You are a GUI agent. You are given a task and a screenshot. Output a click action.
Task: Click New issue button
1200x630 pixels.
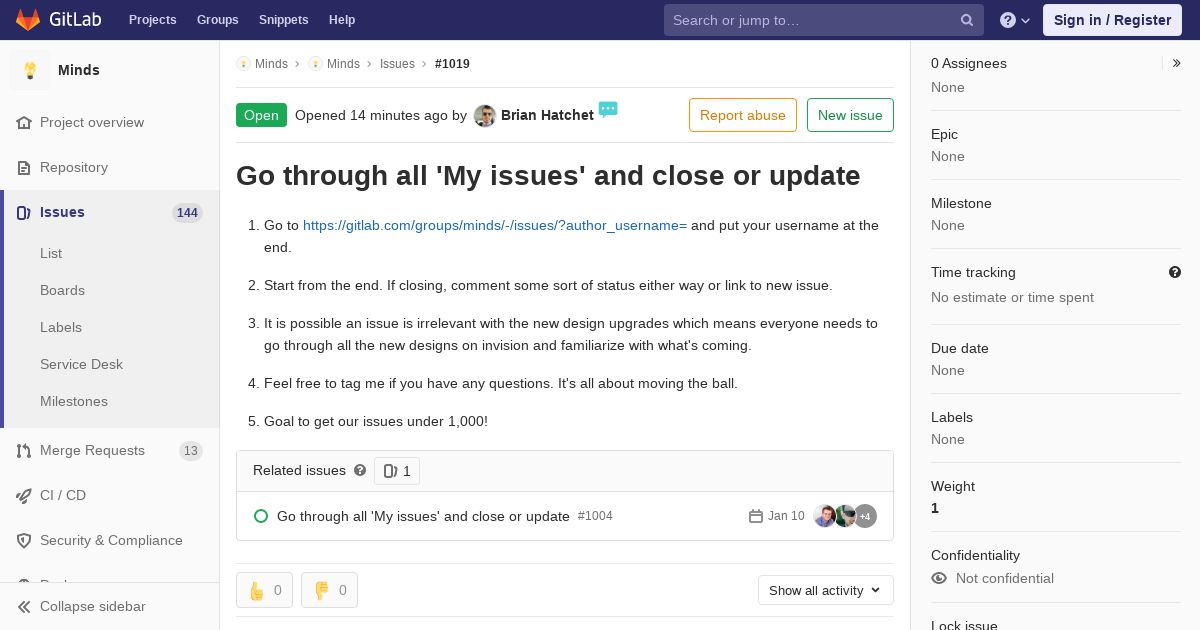point(850,115)
